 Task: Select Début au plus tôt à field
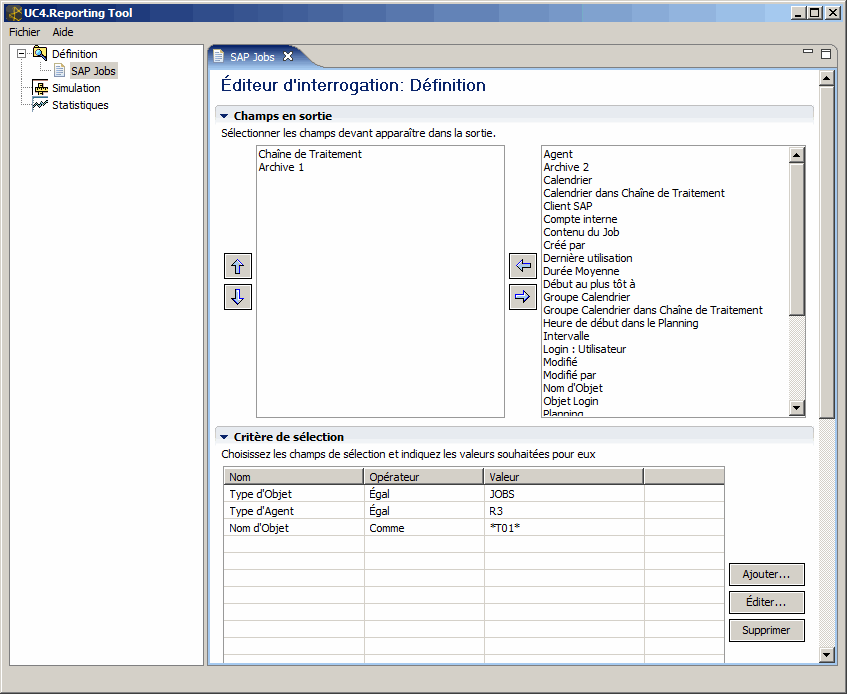coord(589,284)
